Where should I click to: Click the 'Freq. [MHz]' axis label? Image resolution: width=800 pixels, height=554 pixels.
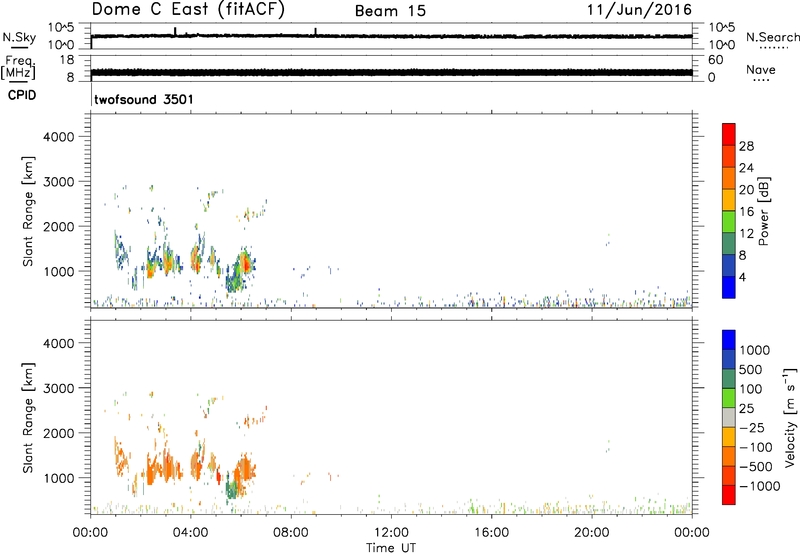pos(19,68)
